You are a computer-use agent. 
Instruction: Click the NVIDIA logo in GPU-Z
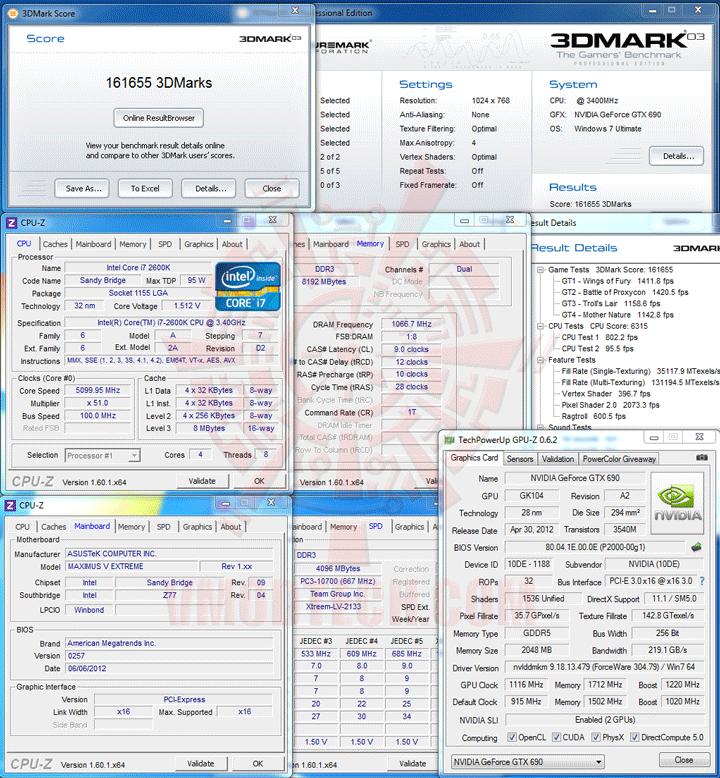[677, 503]
